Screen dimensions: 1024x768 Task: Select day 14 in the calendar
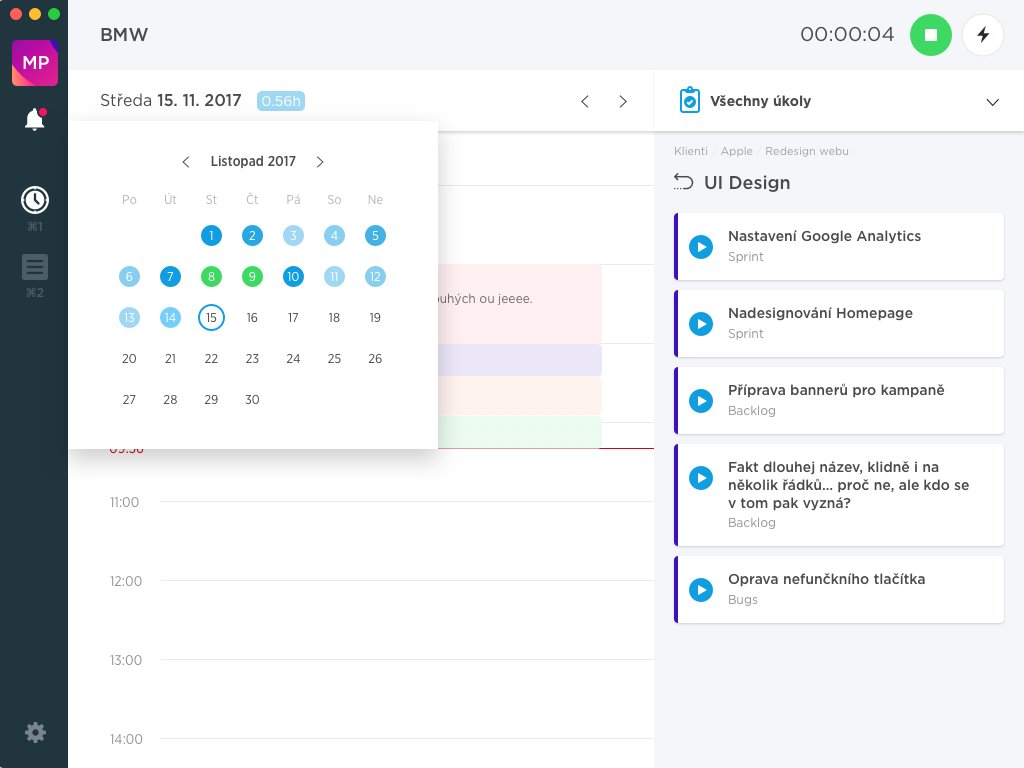(x=170, y=318)
